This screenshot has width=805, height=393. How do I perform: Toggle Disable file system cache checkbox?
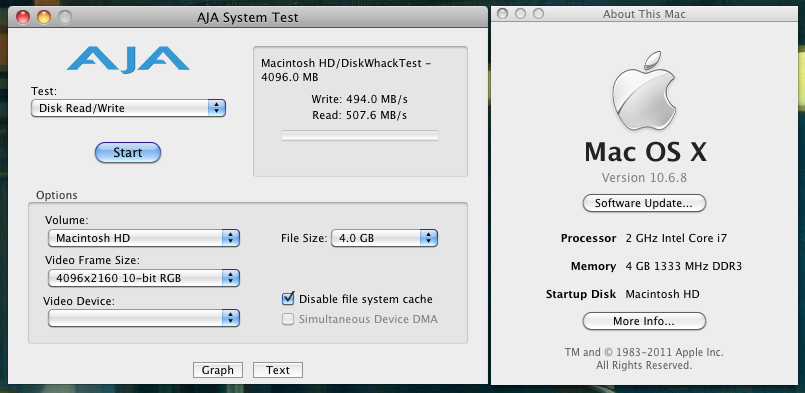pyautogui.click(x=288, y=298)
